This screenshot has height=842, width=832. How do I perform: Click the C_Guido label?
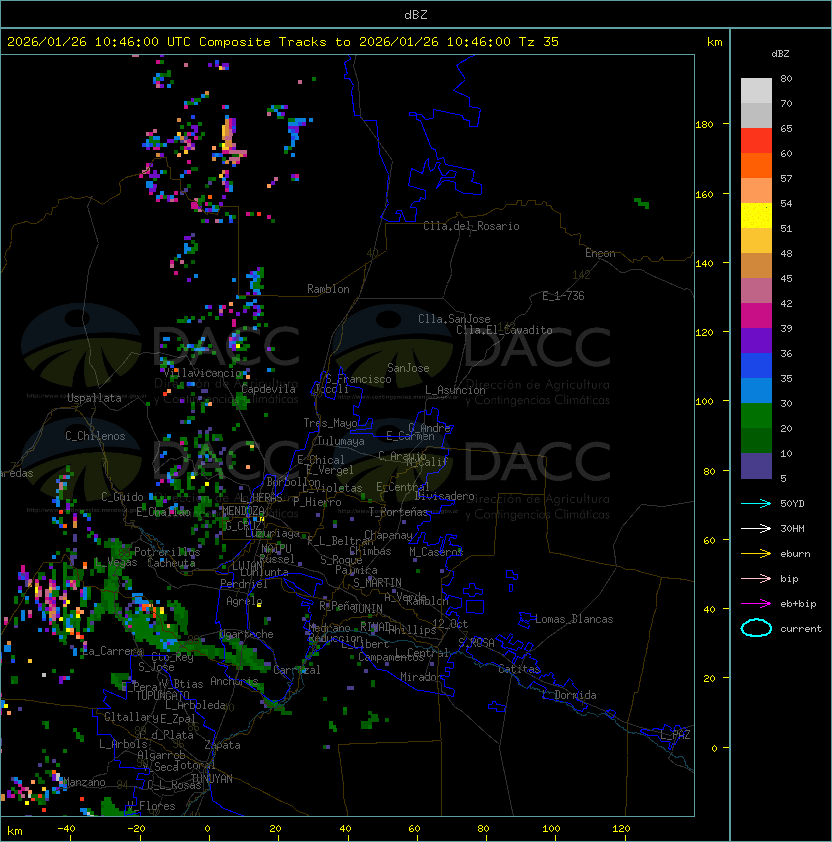[x=122, y=497]
